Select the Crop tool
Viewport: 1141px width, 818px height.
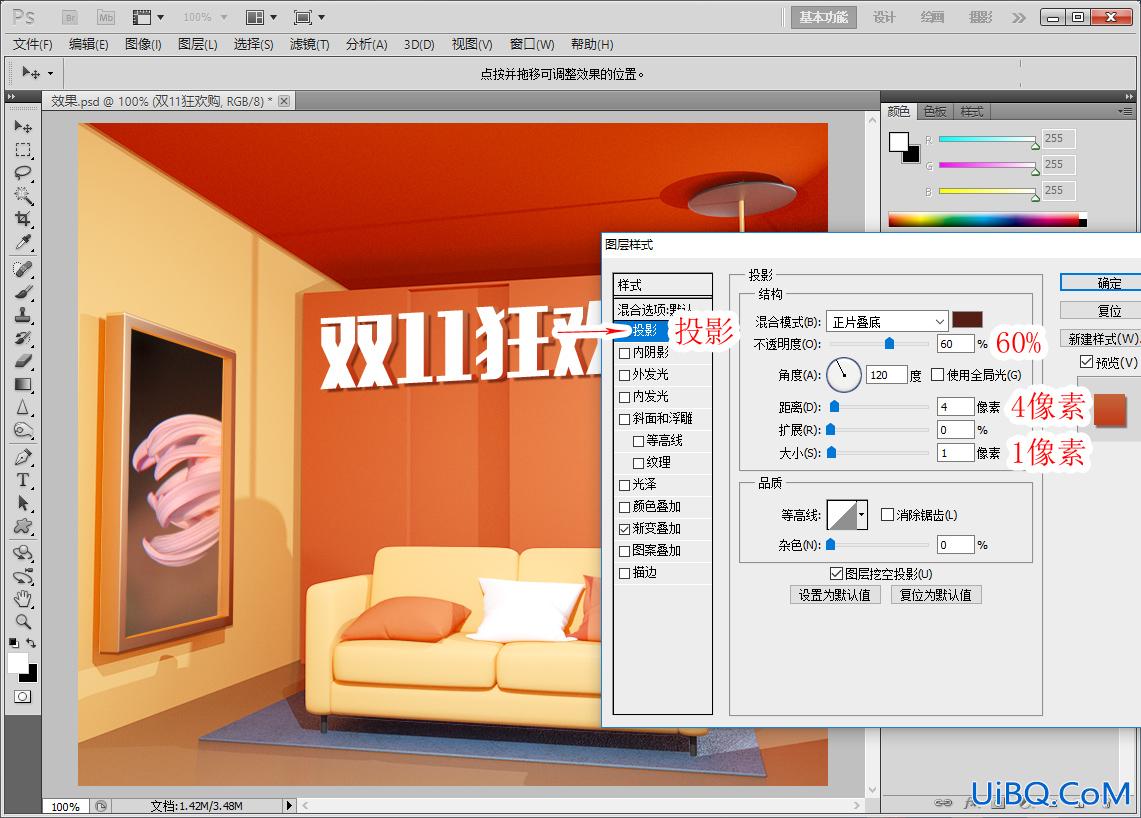[x=23, y=219]
